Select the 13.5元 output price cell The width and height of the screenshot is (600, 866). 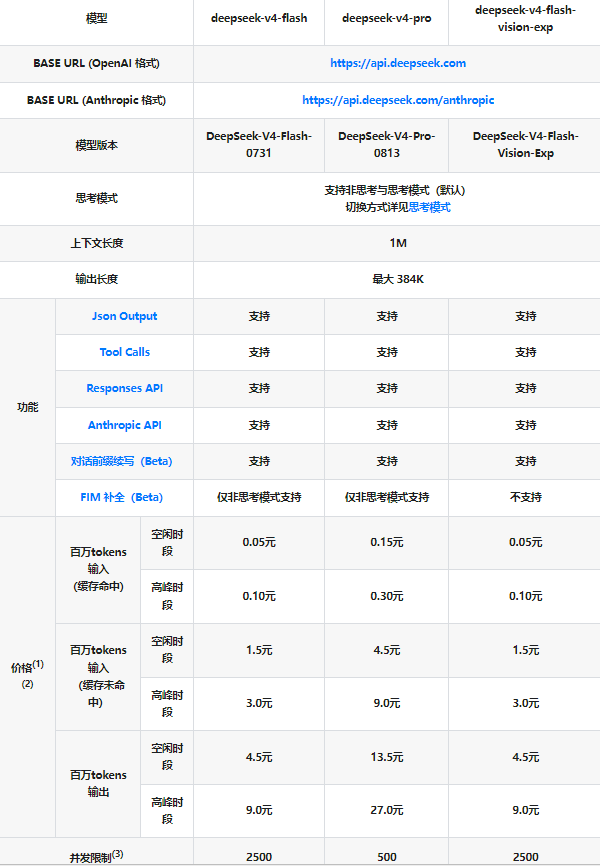(387, 757)
